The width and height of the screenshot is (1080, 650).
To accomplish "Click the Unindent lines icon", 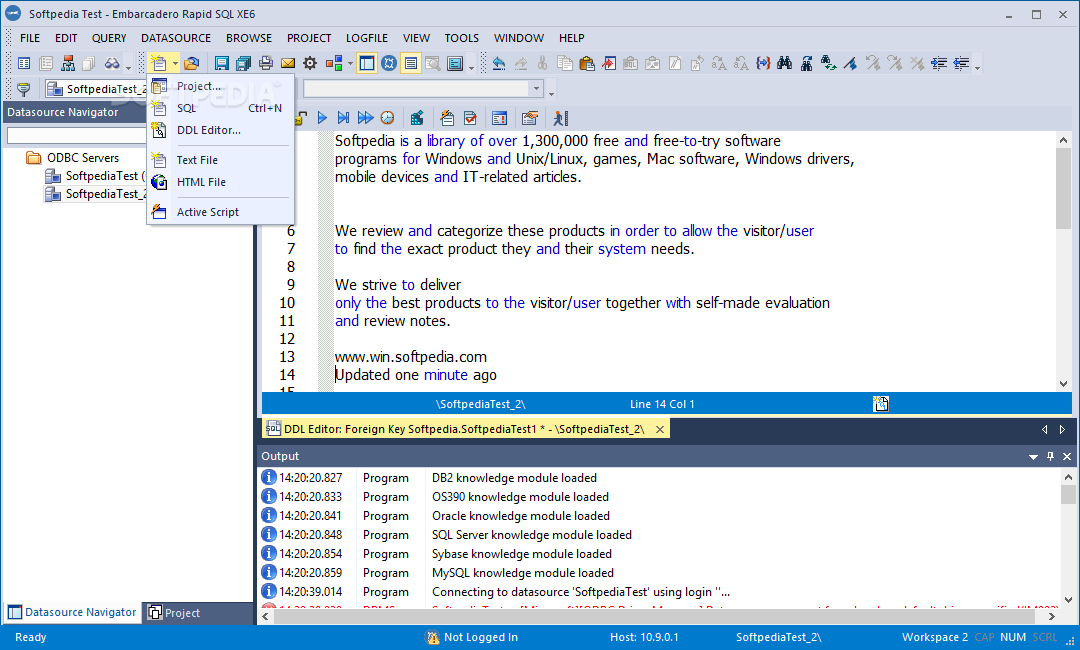I will click(961, 63).
